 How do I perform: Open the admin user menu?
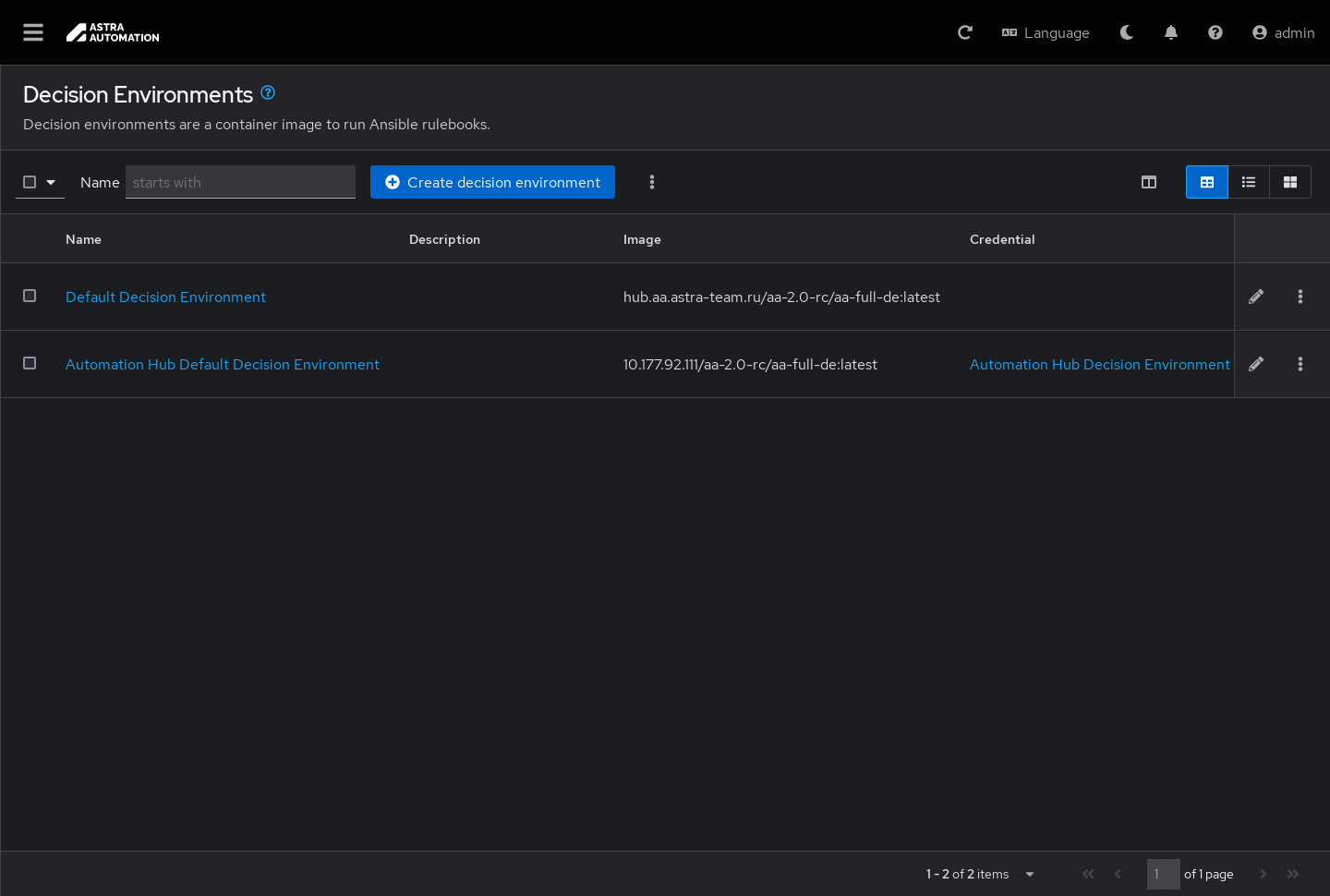click(x=1283, y=32)
